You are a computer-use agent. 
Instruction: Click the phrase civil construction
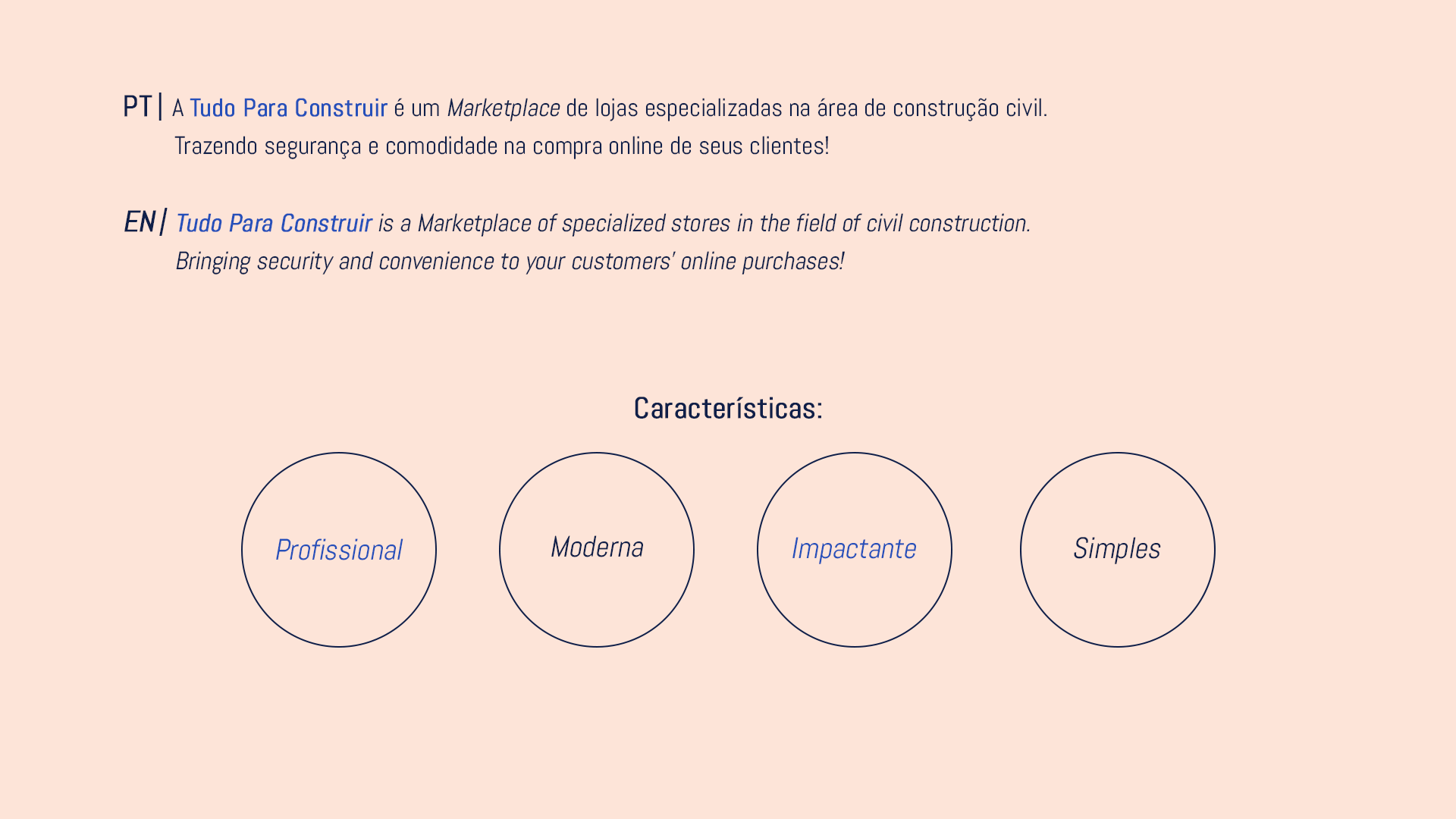[947, 224]
